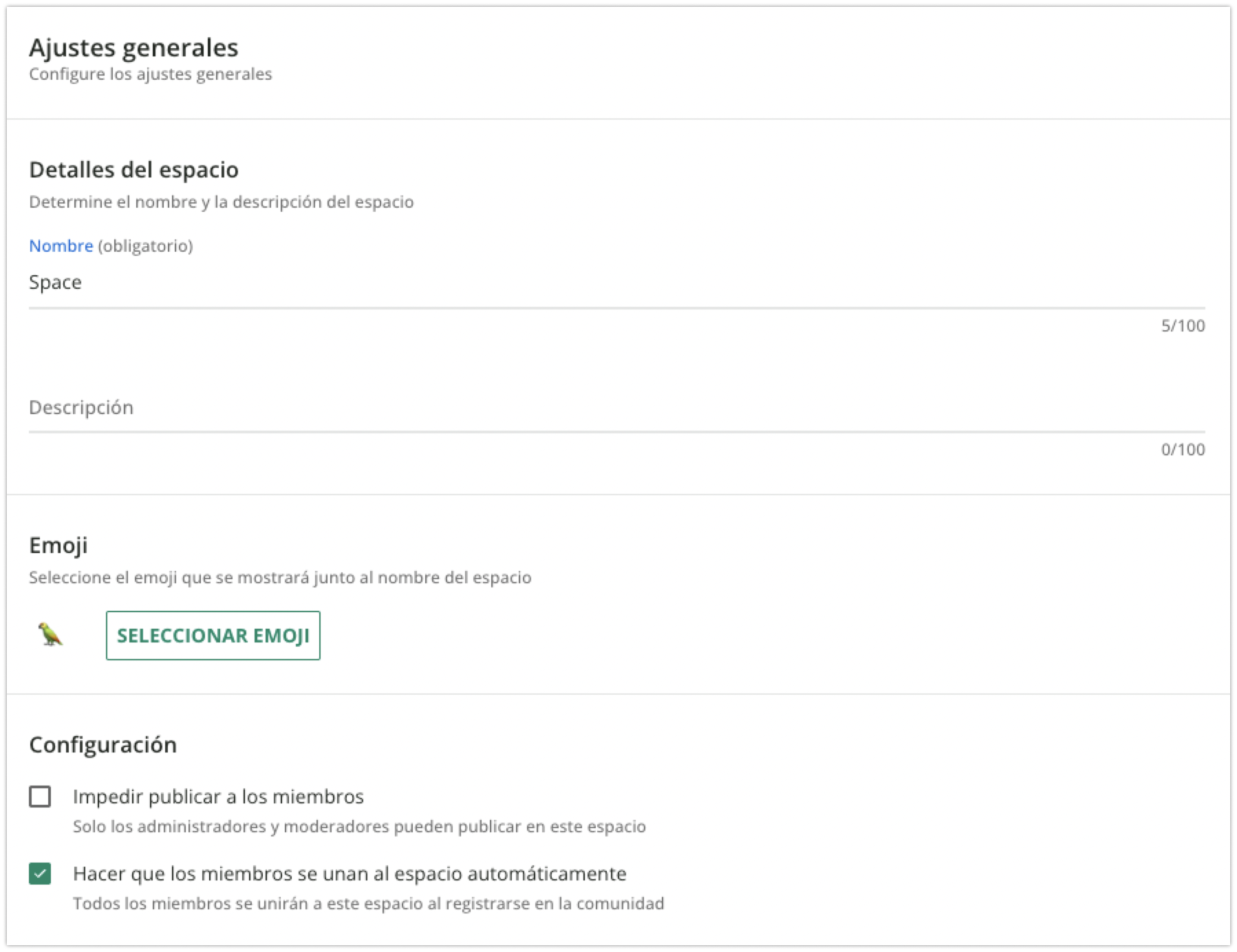Click the Determine el nombre y la descripción text
This screenshot has width=1237, height=952.
(x=221, y=202)
